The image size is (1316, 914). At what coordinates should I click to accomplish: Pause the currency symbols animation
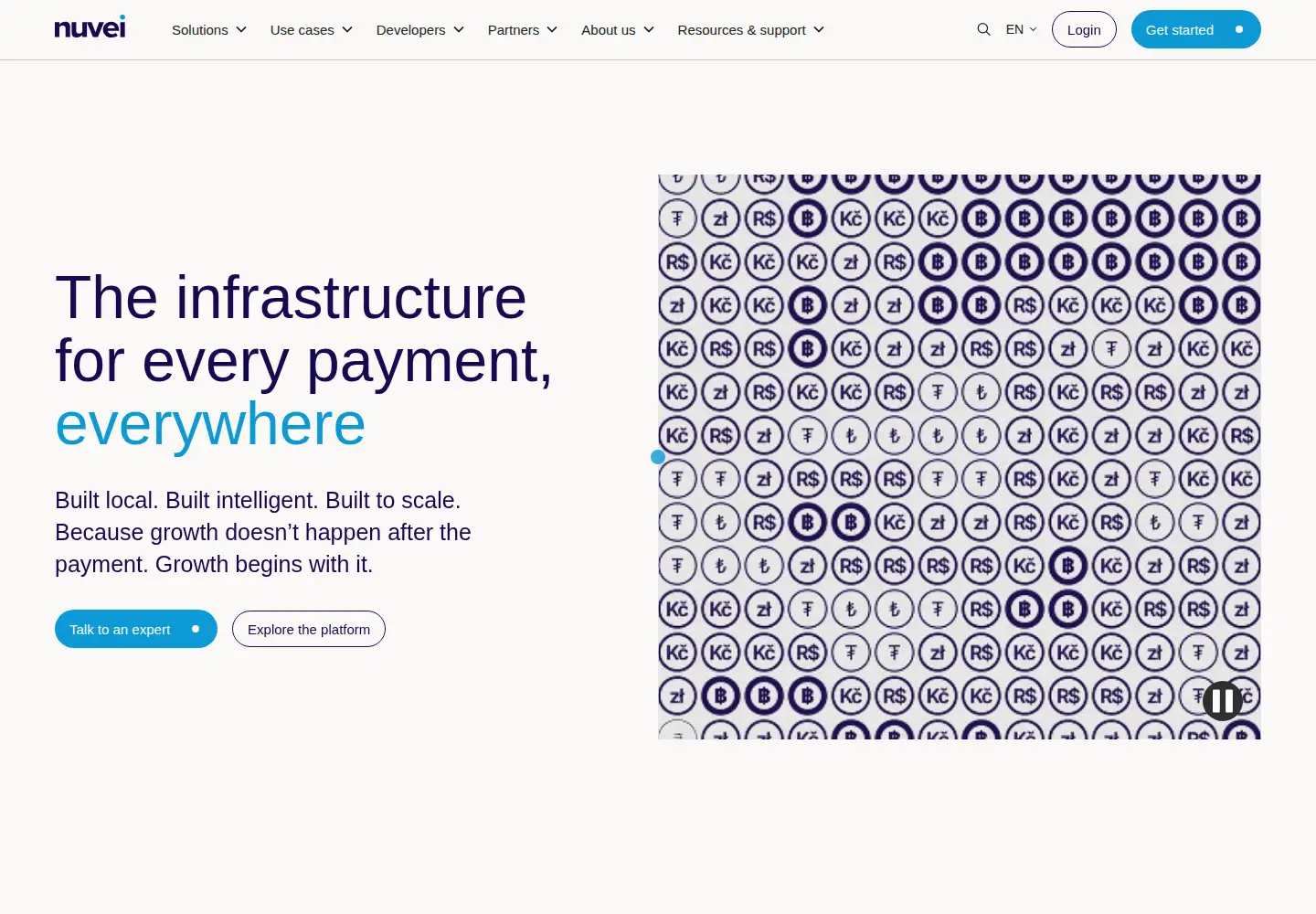point(1222,701)
